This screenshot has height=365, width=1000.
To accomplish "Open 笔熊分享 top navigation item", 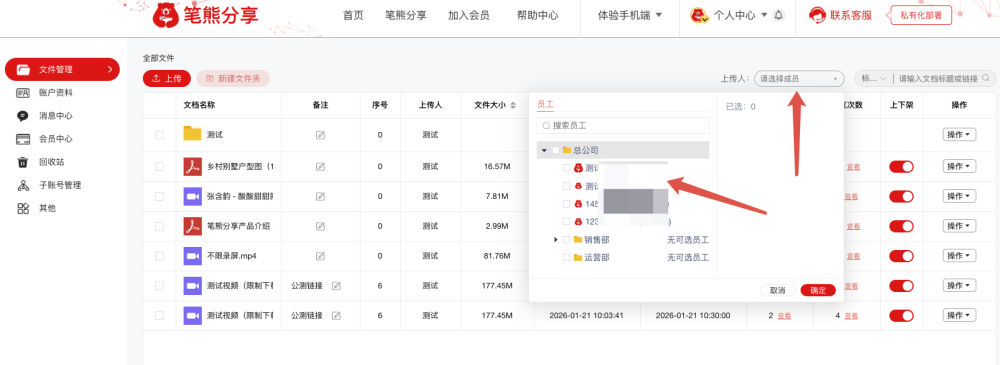I will pos(406,15).
